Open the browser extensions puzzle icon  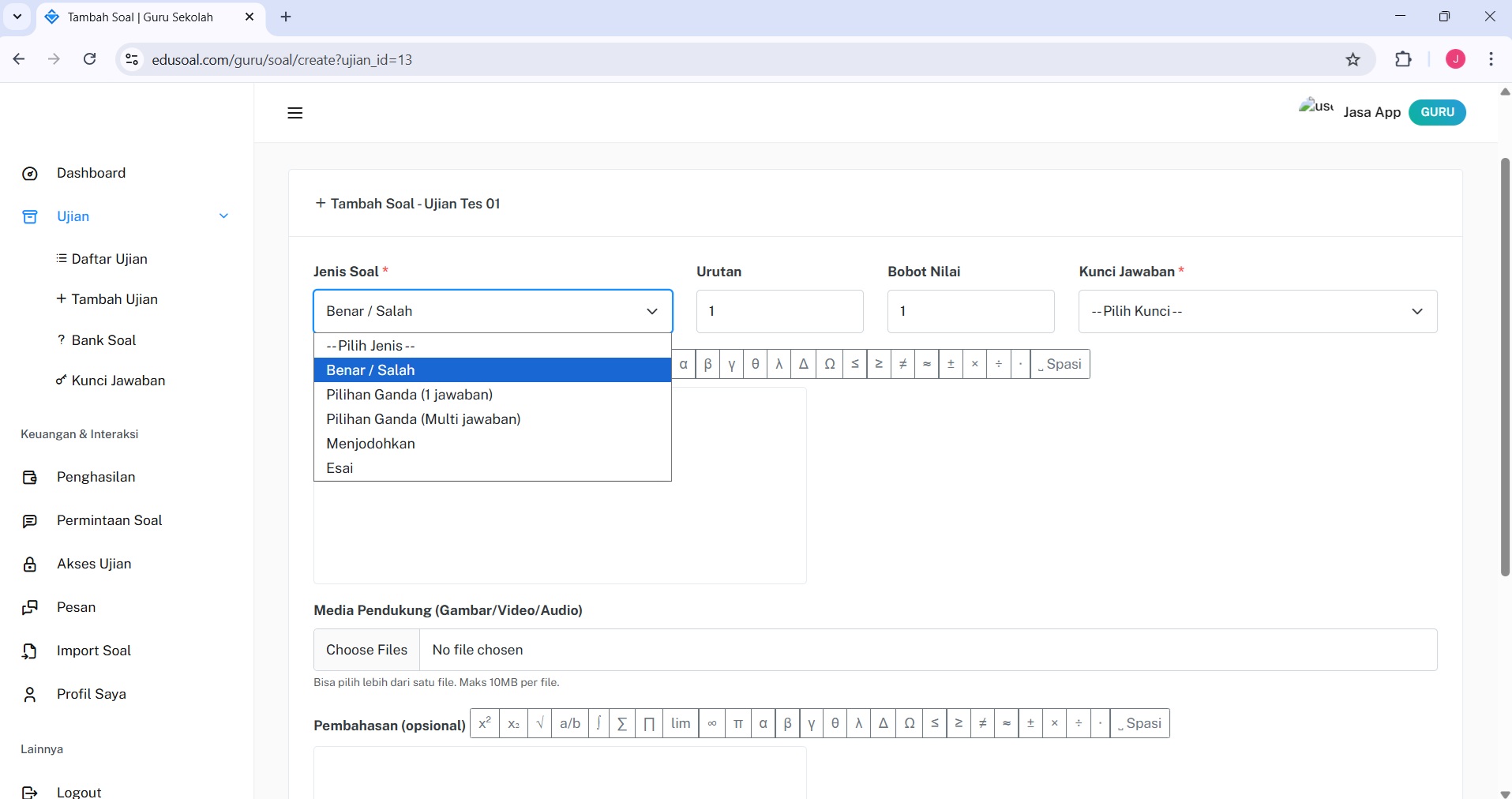click(x=1403, y=60)
